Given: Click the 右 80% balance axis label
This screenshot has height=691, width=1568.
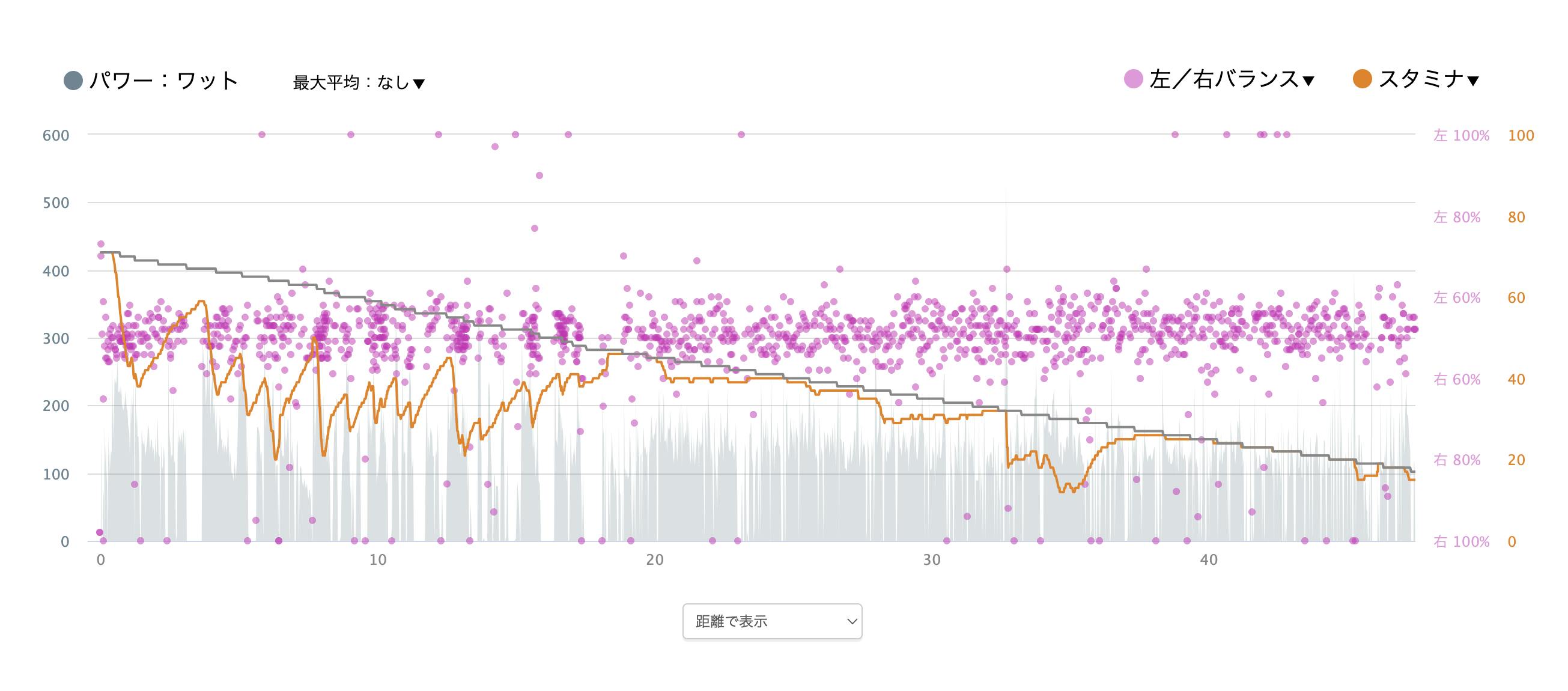Looking at the screenshot, I should [x=1457, y=460].
